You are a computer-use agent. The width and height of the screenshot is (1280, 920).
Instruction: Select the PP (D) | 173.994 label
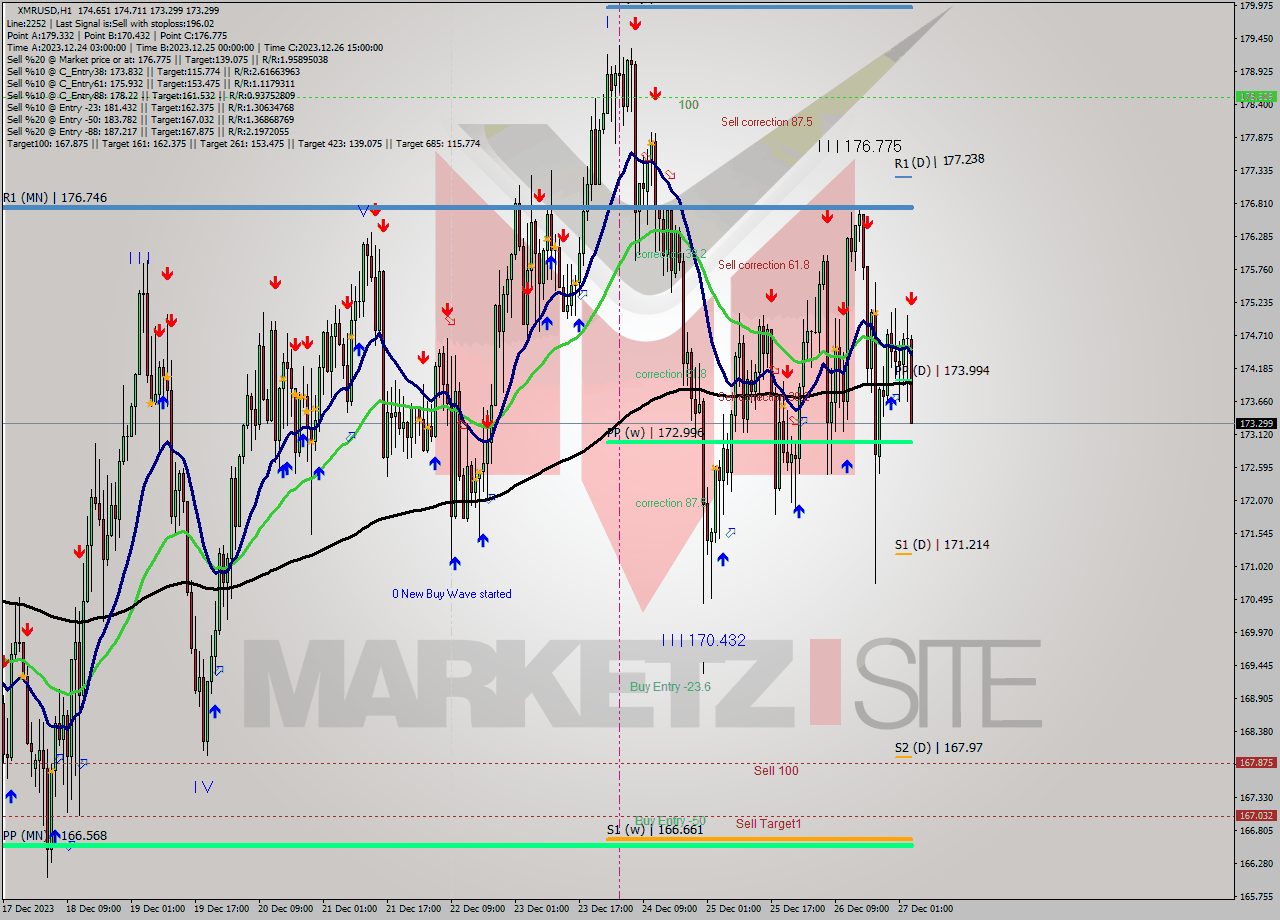(942, 370)
